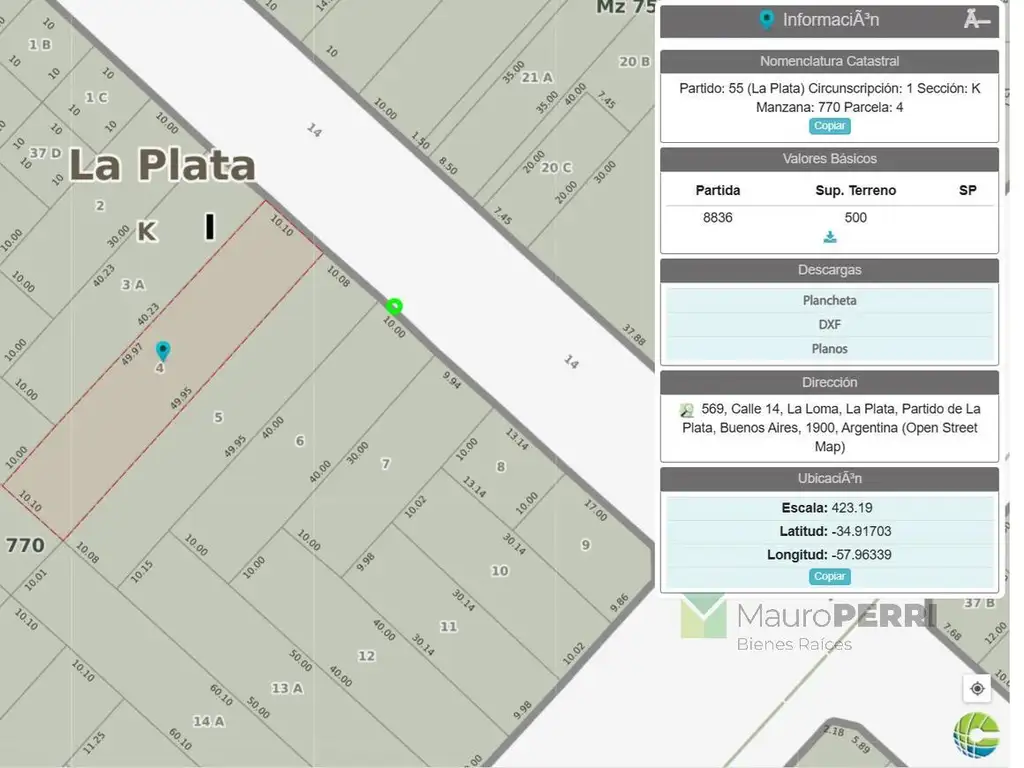
Task: Click the pin icon in Información header
Action: 767,20
